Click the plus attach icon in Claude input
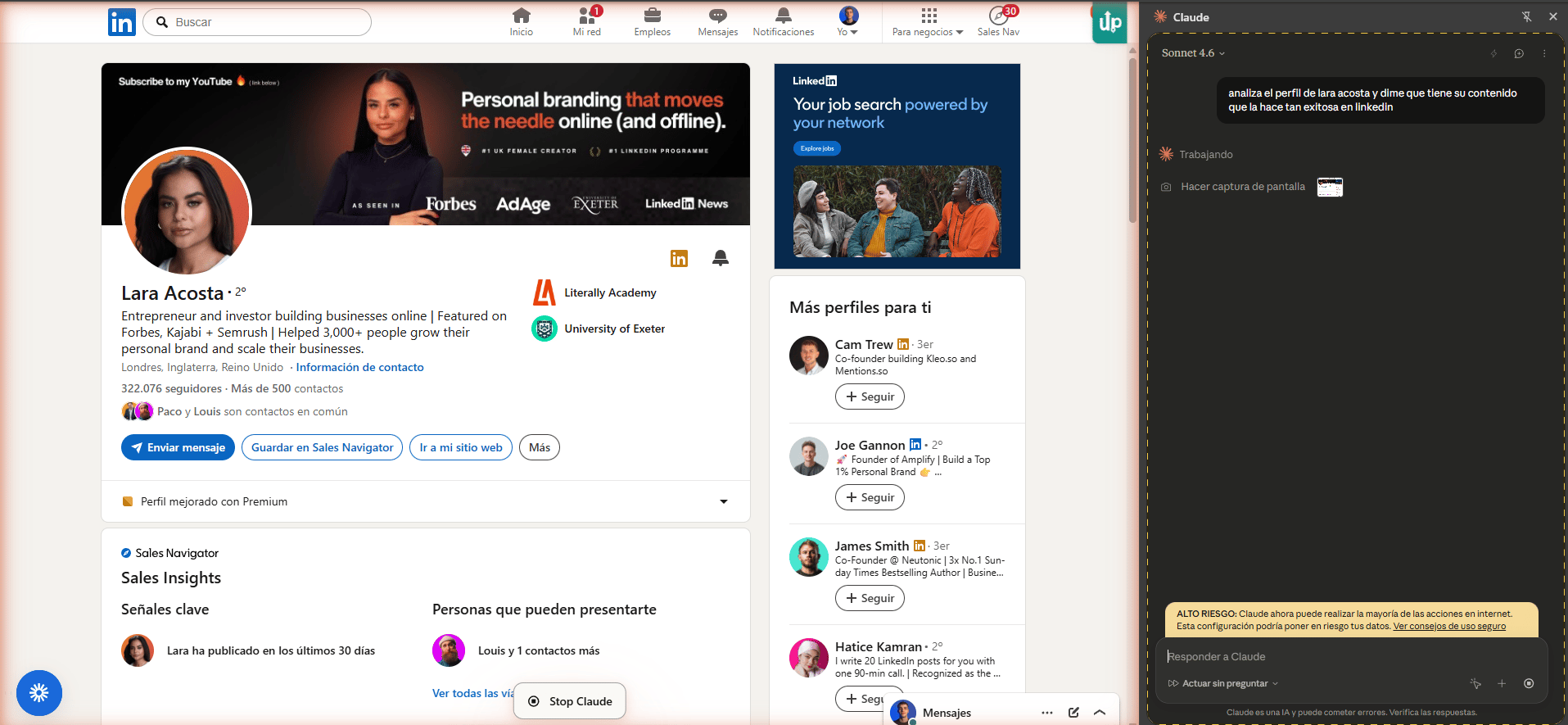 (1502, 683)
